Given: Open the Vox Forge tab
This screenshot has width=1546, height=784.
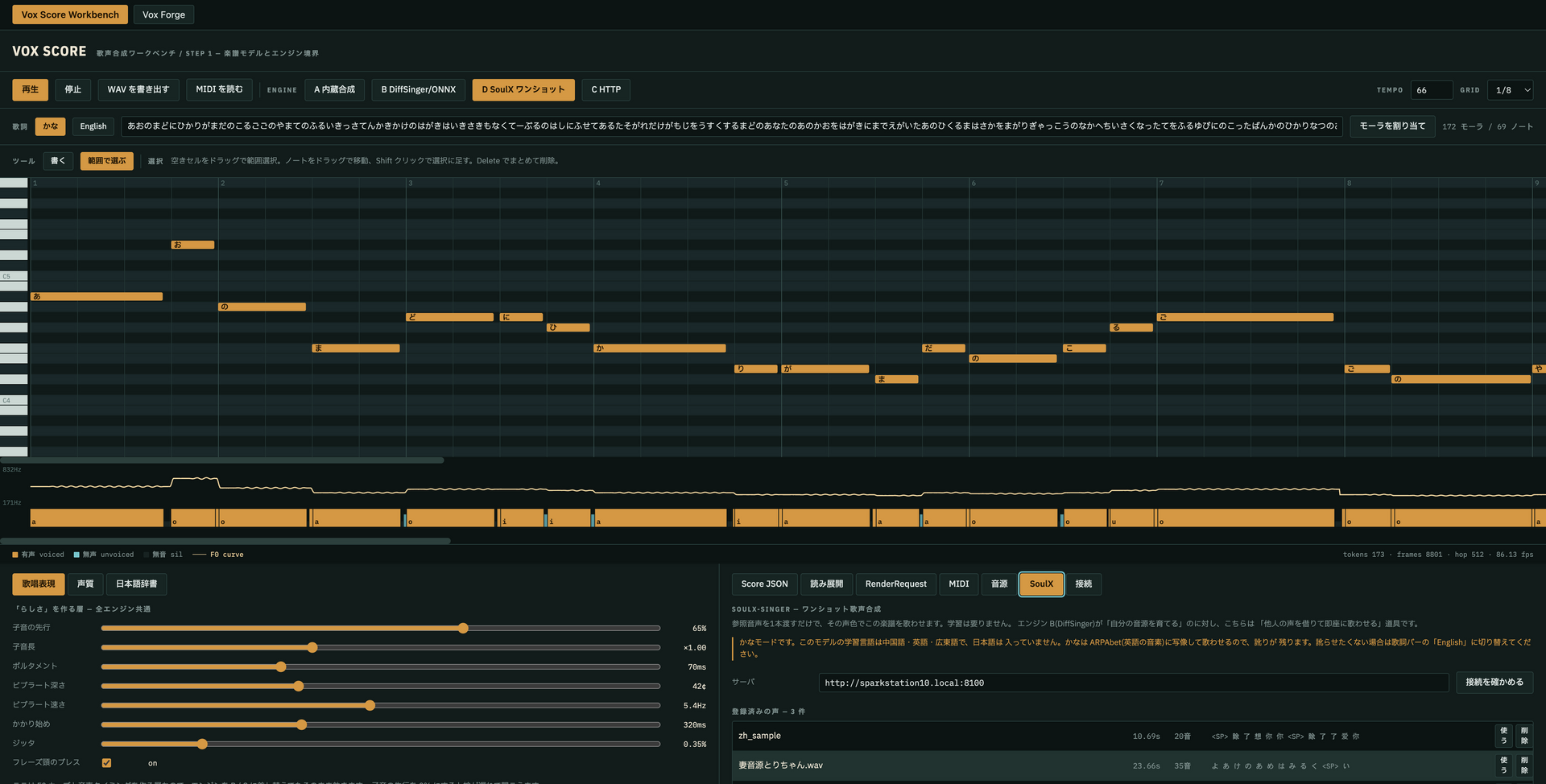Looking at the screenshot, I should [163, 14].
